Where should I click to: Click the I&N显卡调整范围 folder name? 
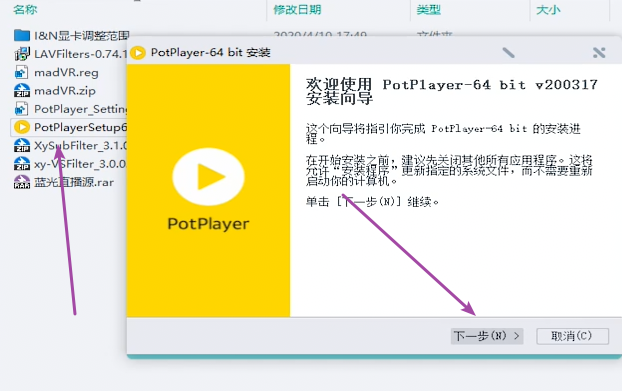82,36
